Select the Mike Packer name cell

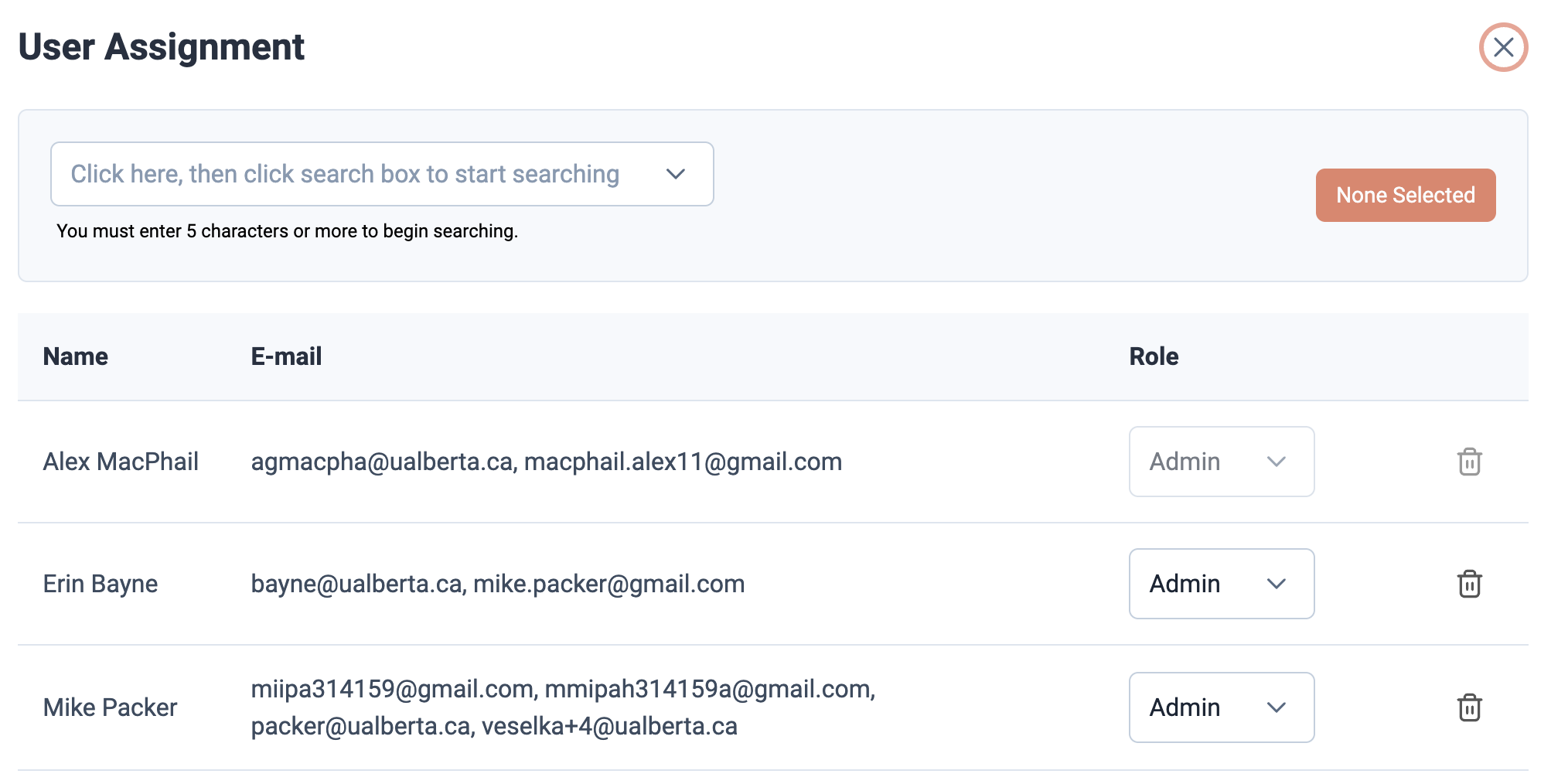pos(110,707)
